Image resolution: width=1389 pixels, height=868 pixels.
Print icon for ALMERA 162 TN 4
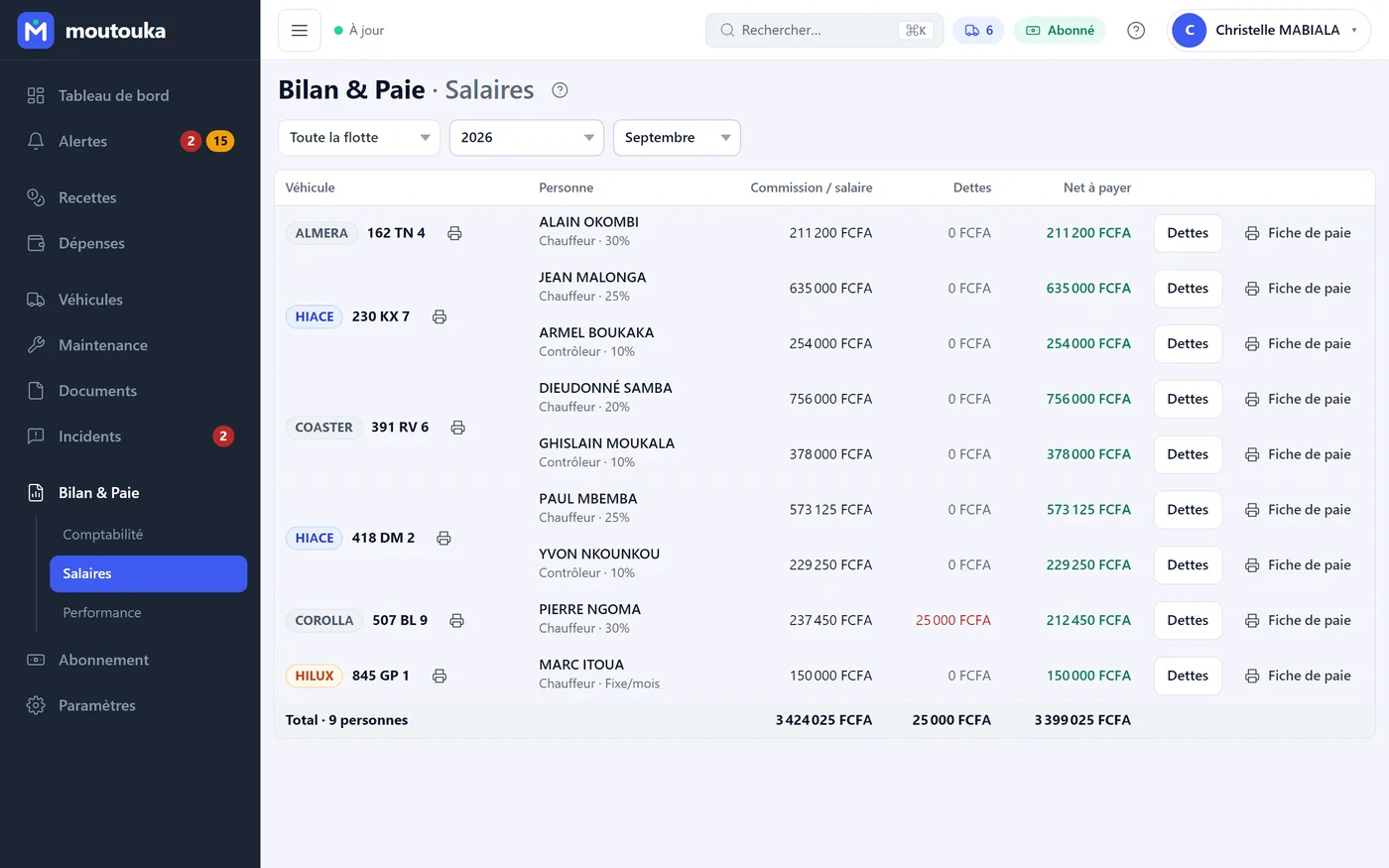[x=454, y=233]
